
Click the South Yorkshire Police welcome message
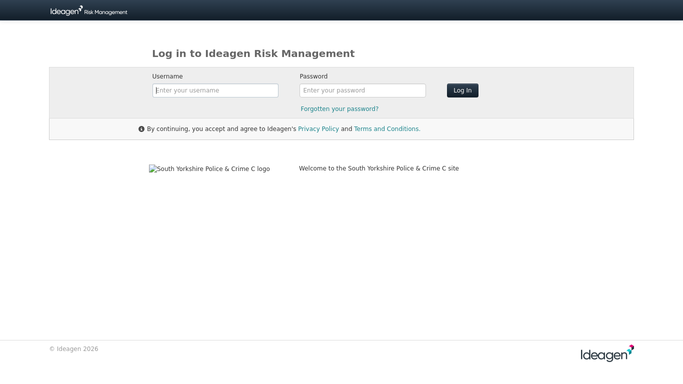pos(379,168)
